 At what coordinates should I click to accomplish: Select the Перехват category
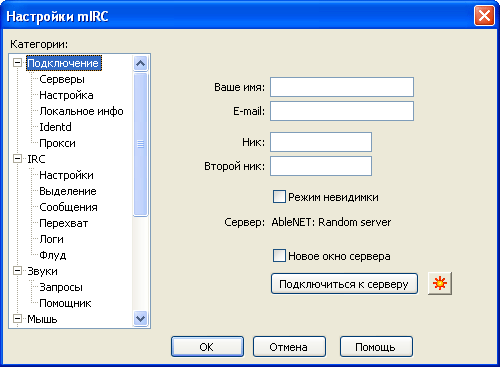click(x=64, y=223)
